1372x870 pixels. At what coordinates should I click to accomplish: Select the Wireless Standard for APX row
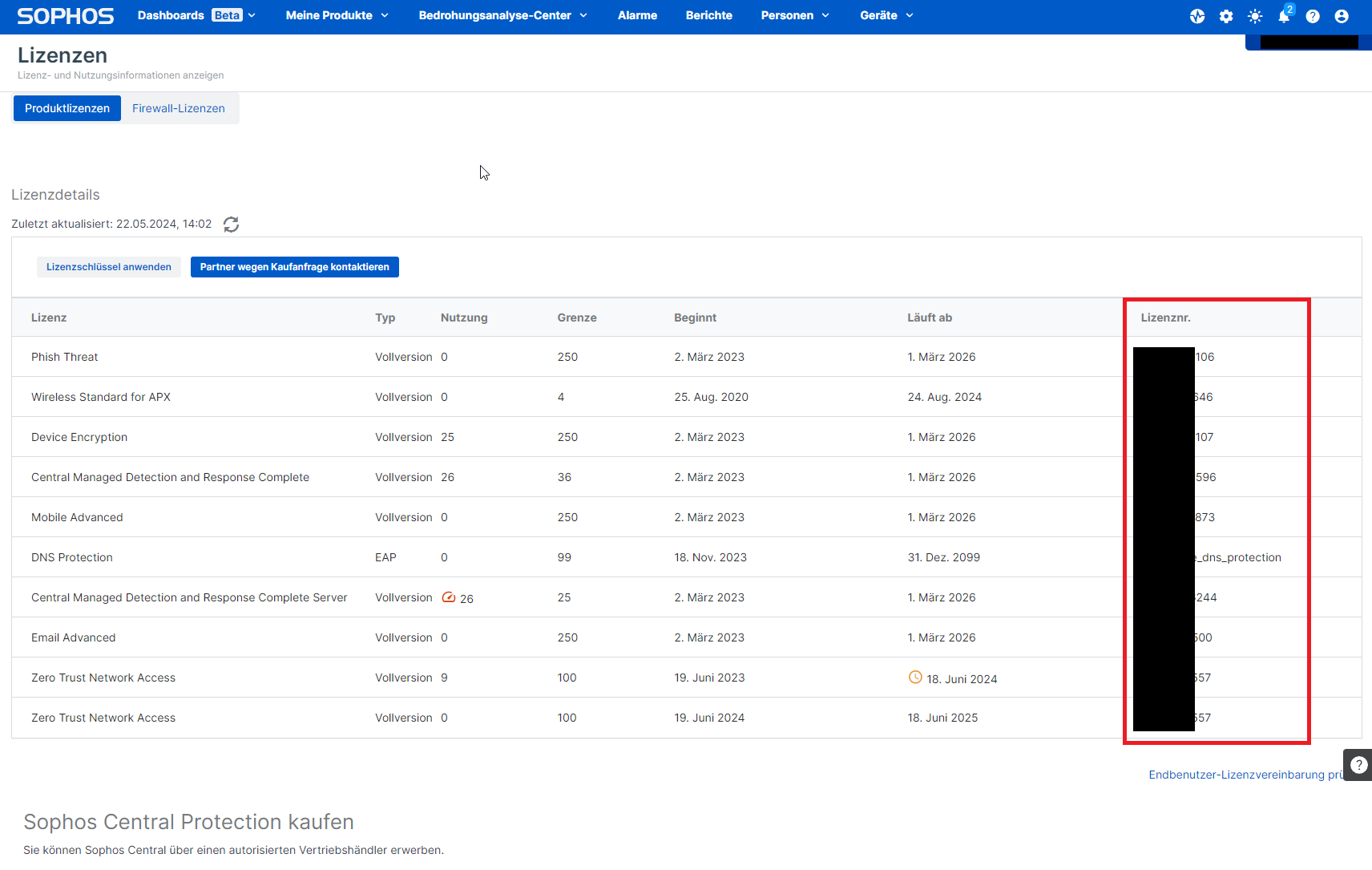pos(687,397)
